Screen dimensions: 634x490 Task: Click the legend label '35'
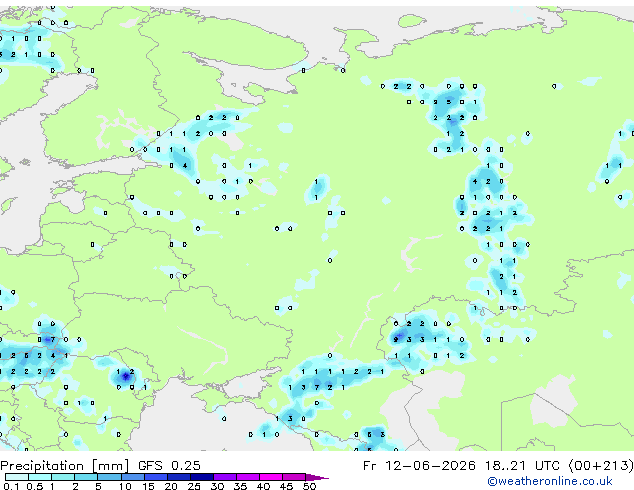240,486
